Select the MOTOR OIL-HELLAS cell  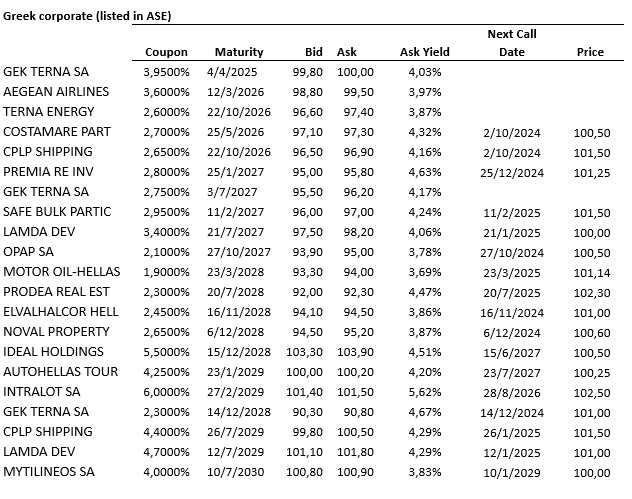click(x=61, y=272)
